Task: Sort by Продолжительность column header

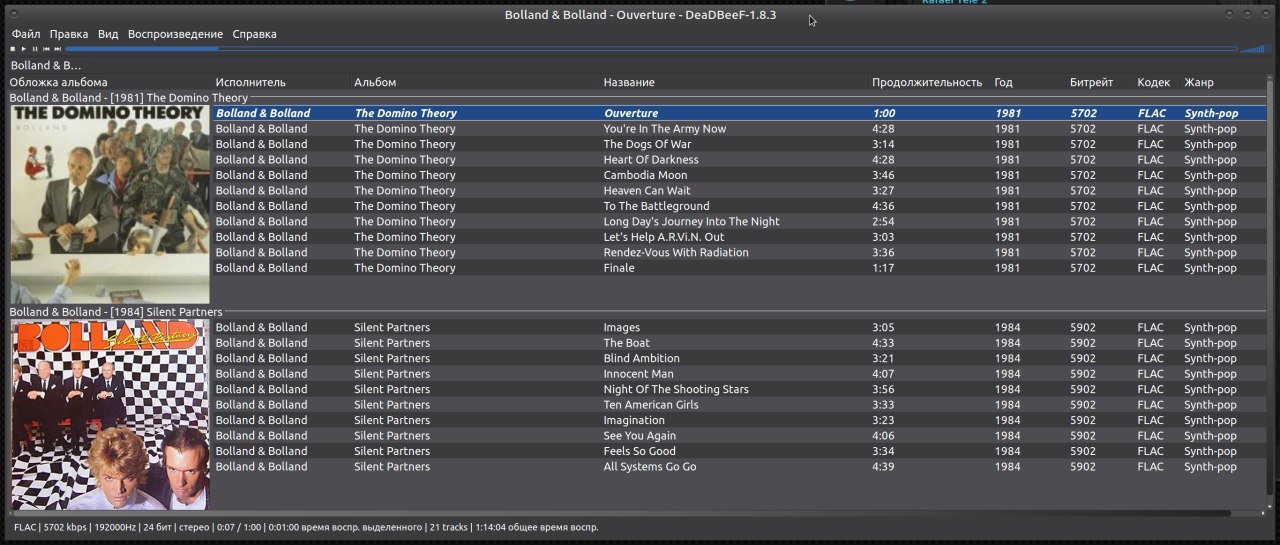Action: coord(927,82)
